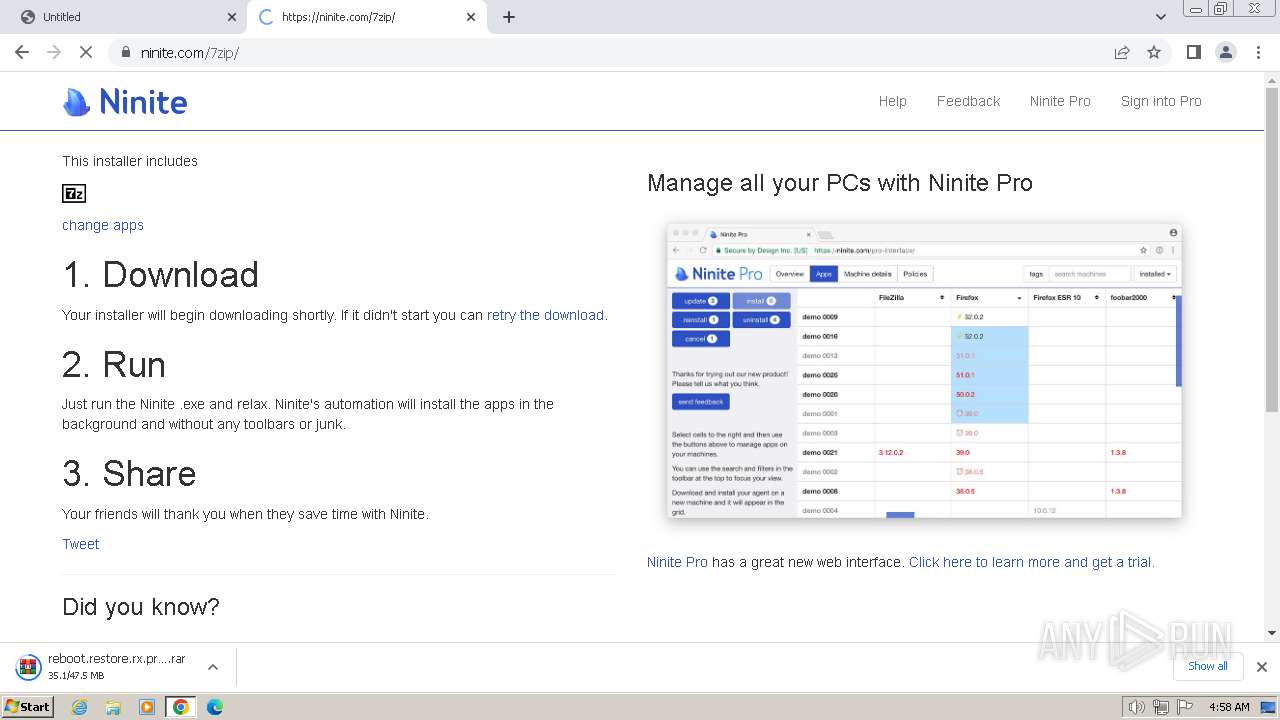This screenshot has height=720, width=1280.
Task: Click the action center flag icon
Action: pyautogui.click(x=1185, y=707)
